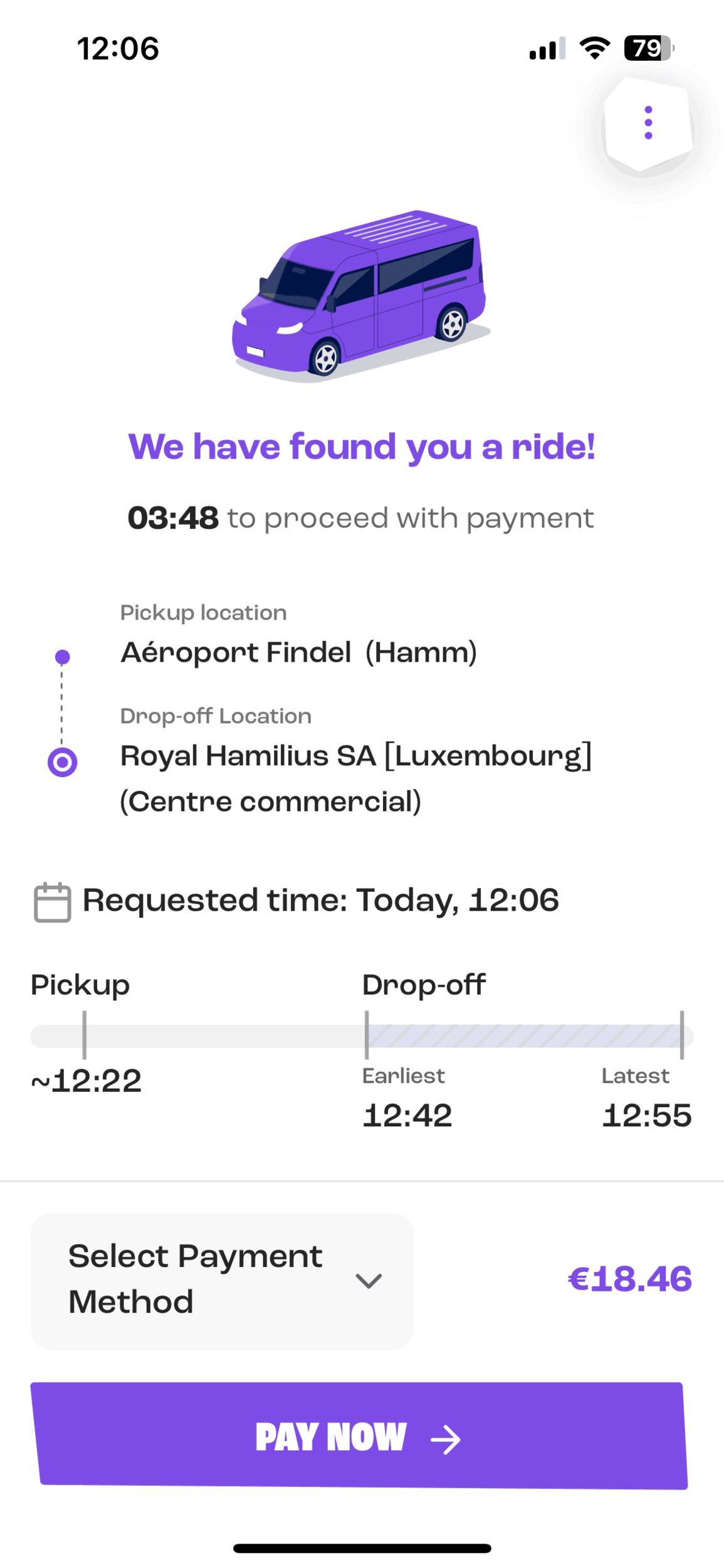
Task: Select the Aéroport Findel (Hamm) pickup location
Action: tap(299, 652)
